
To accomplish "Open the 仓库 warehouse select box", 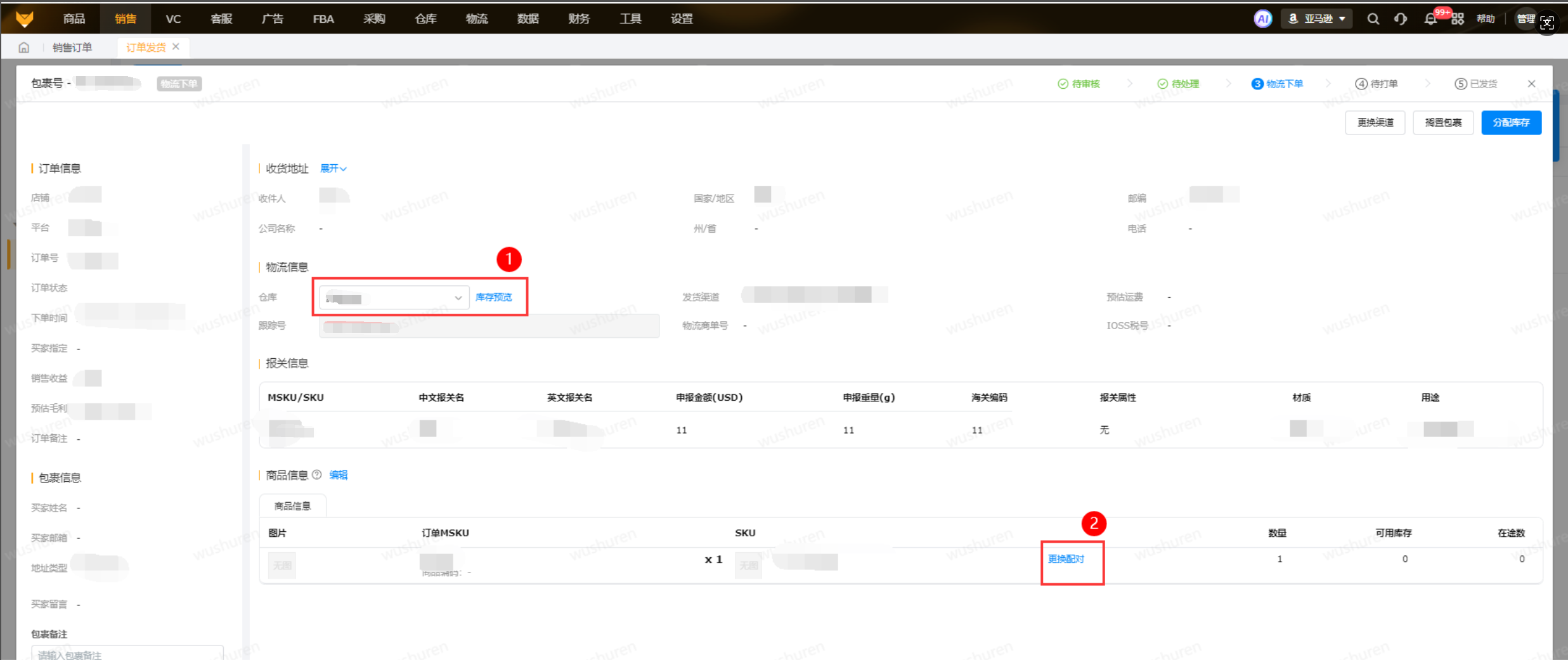I will coord(394,297).
